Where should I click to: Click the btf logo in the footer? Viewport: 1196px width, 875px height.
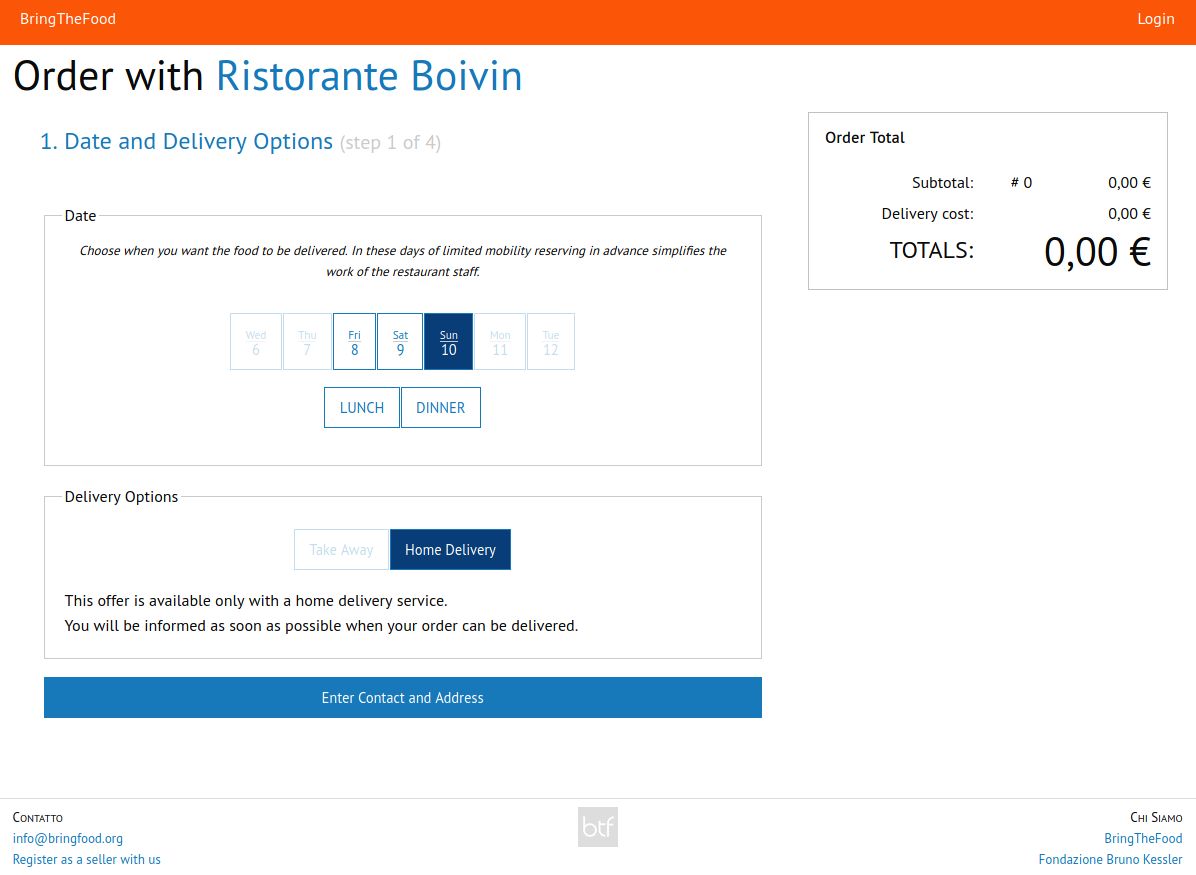click(597, 827)
